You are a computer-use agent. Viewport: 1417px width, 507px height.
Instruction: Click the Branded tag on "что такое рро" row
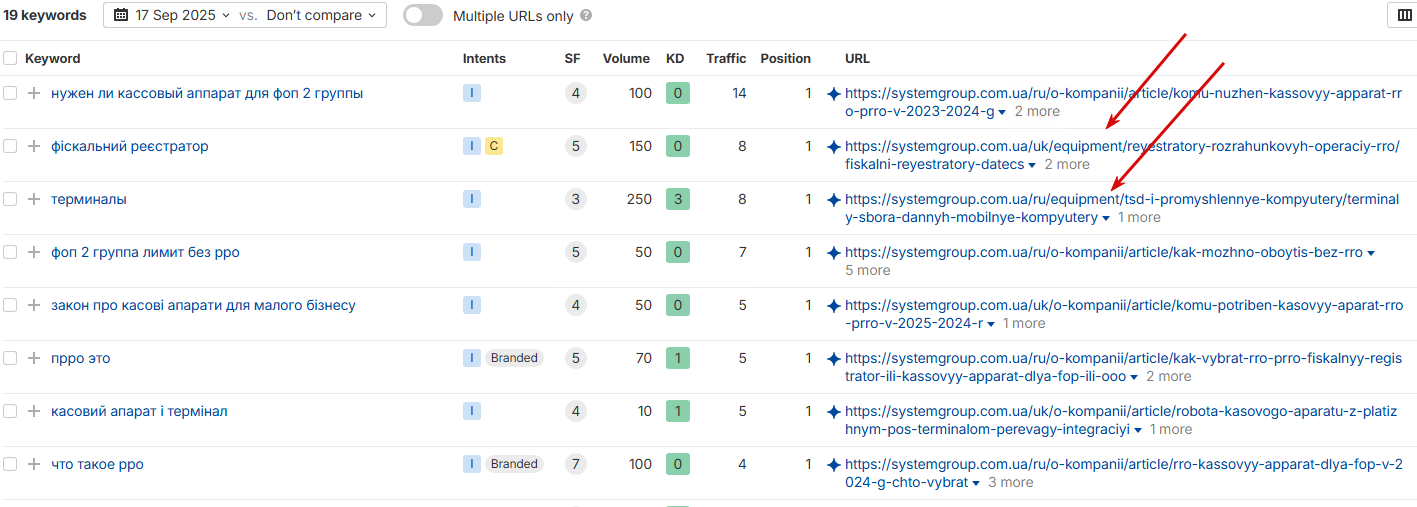514,464
